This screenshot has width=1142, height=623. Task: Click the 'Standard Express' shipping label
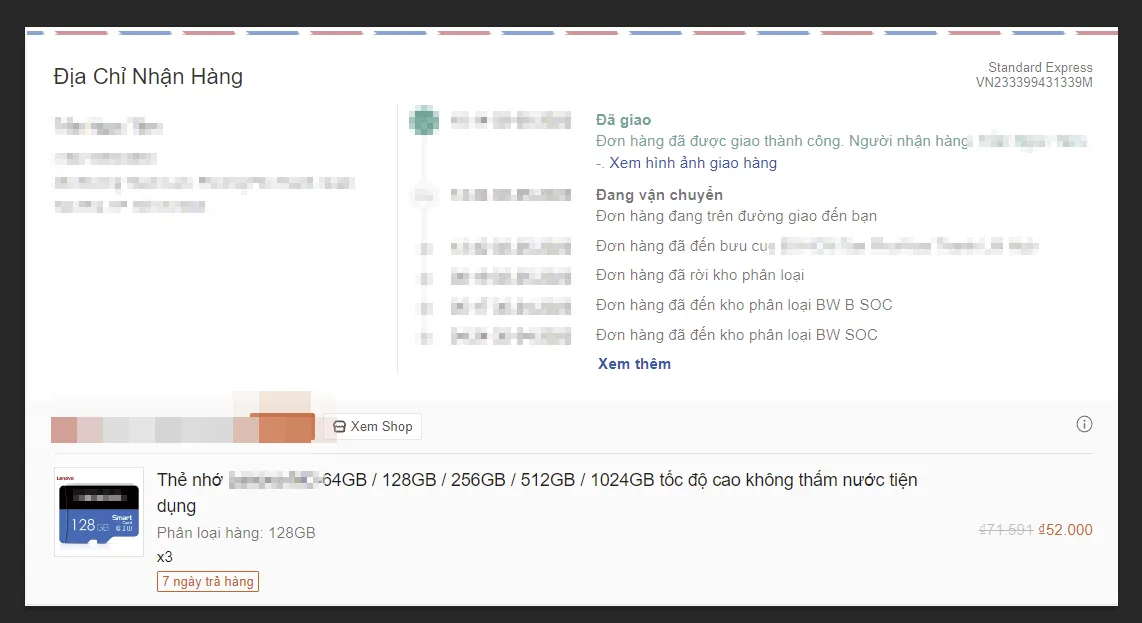tap(1040, 68)
